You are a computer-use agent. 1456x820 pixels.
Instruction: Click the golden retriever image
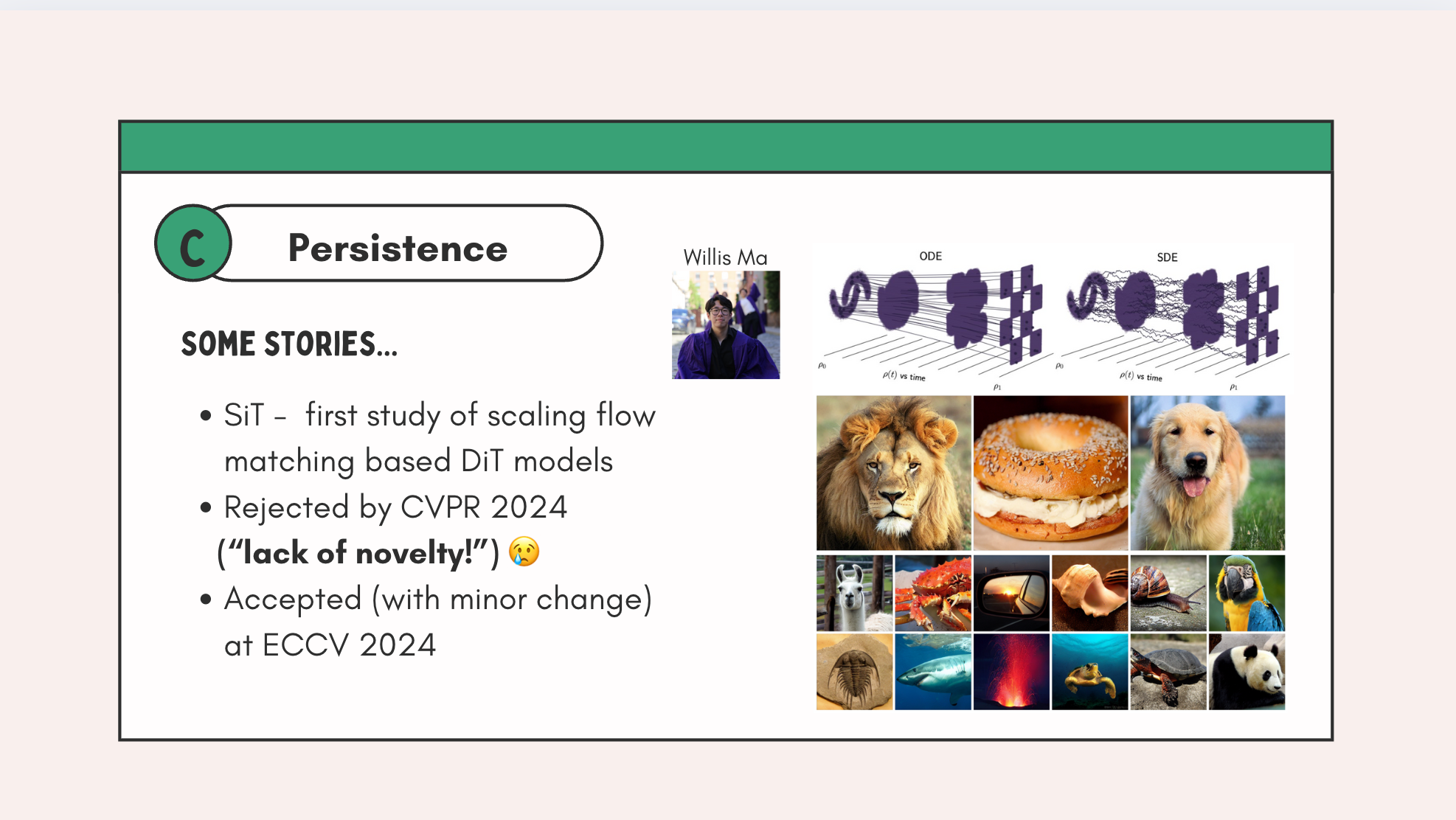(1207, 473)
